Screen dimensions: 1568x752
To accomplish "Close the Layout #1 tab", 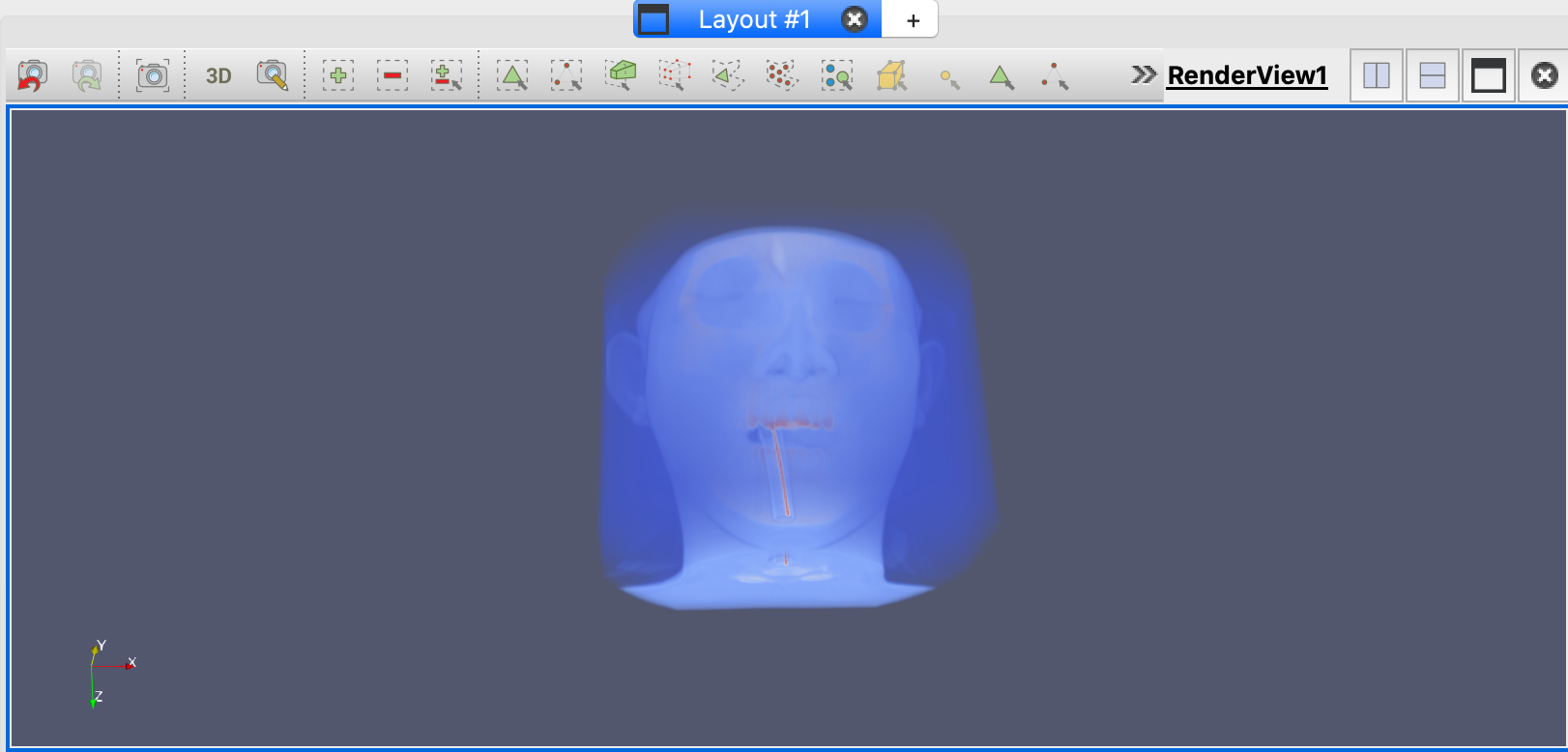I will [x=855, y=19].
